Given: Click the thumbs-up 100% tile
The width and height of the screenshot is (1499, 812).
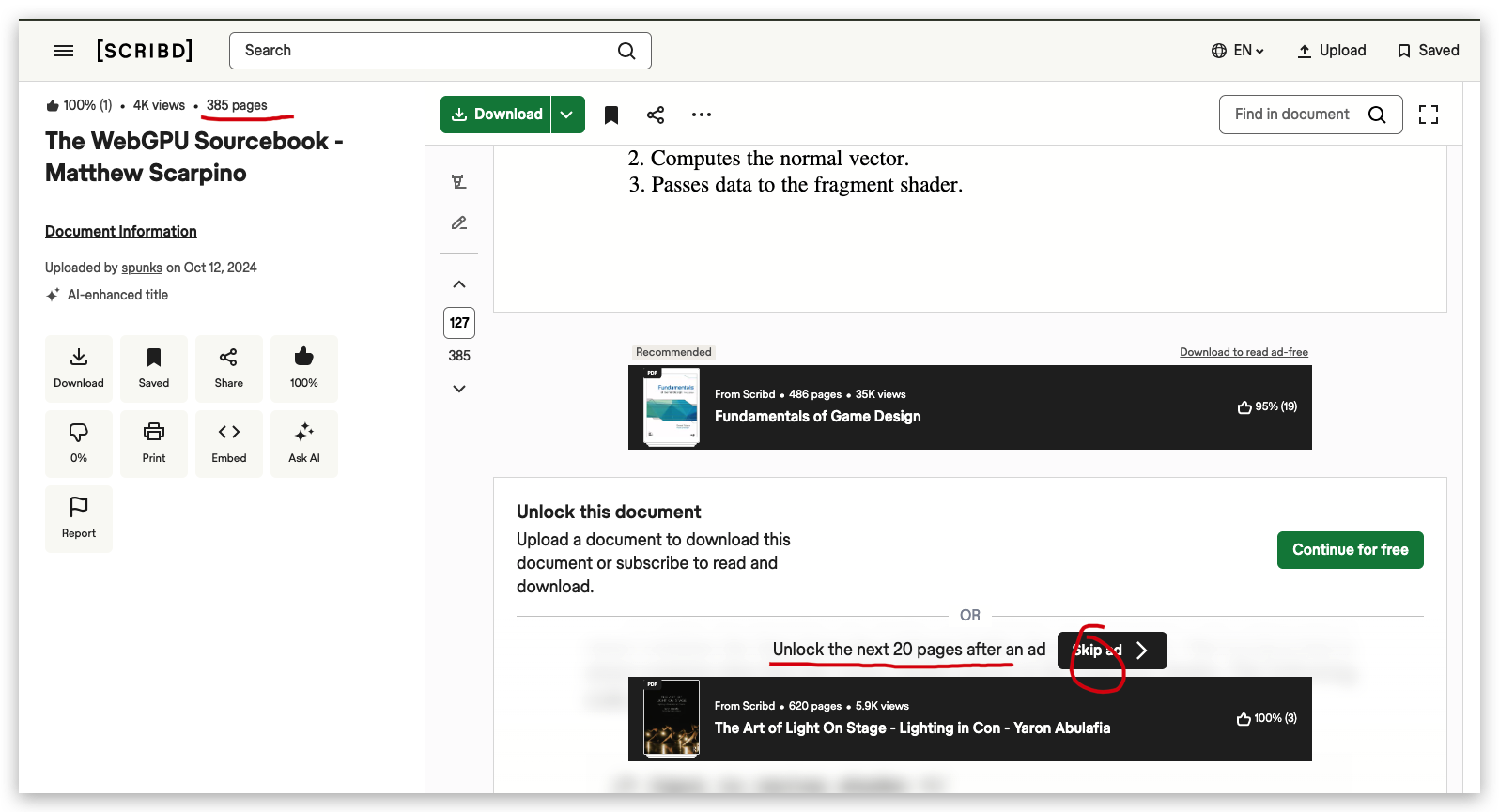Looking at the screenshot, I should tap(304, 369).
